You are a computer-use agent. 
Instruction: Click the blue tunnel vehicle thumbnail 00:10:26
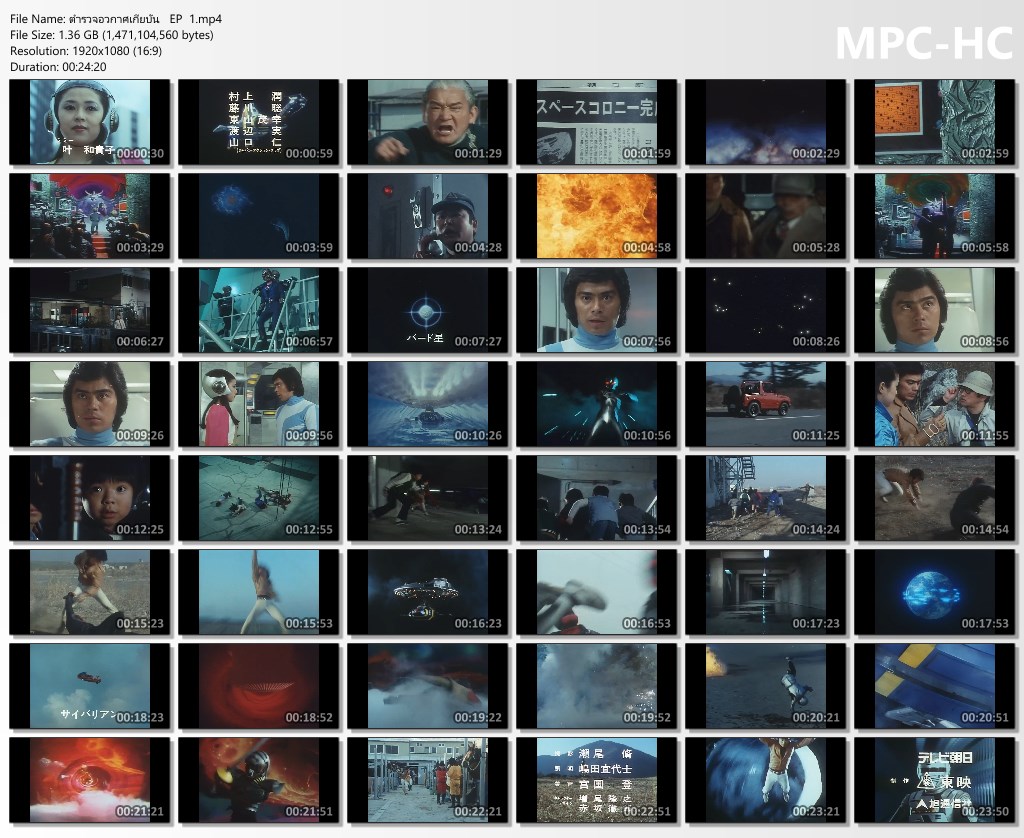click(428, 404)
